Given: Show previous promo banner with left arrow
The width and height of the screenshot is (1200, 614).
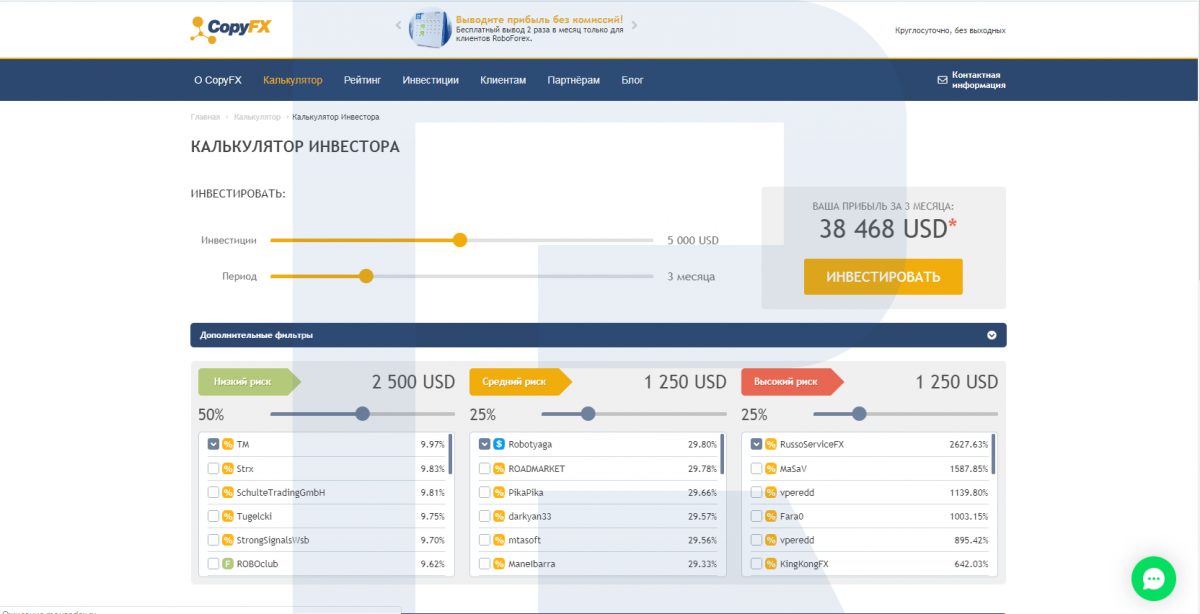Looking at the screenshot, I should tap(399, 25).
